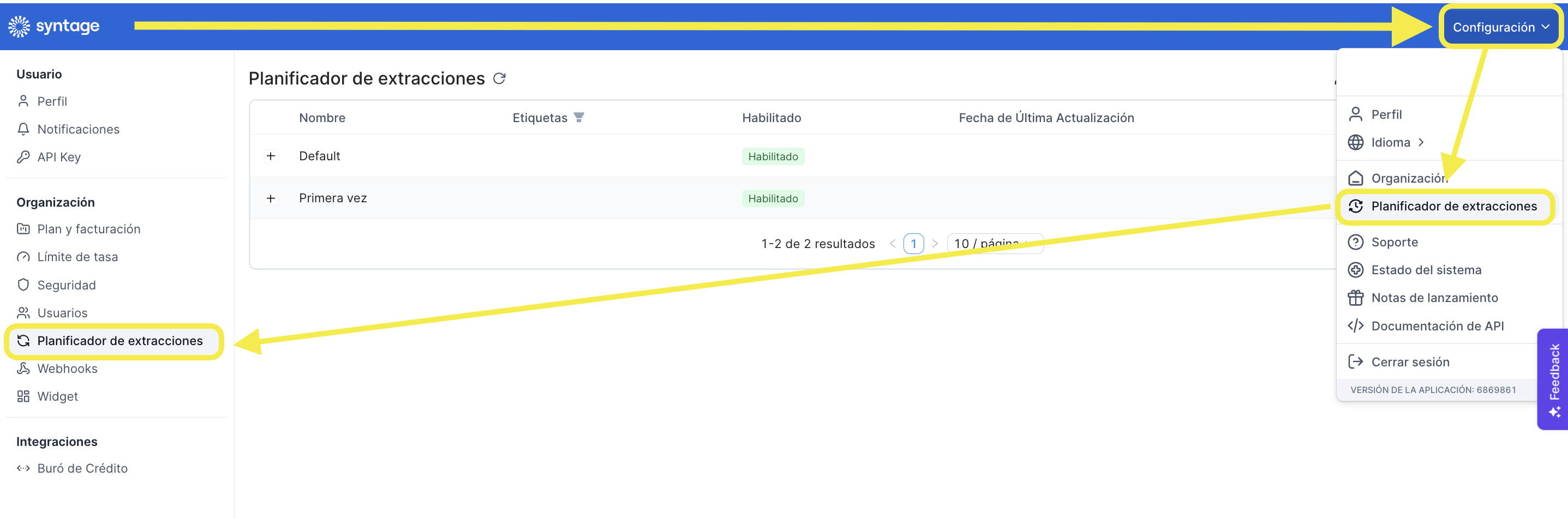
Task: Go to next page arrow in pagination
Action: click(935, 243)
